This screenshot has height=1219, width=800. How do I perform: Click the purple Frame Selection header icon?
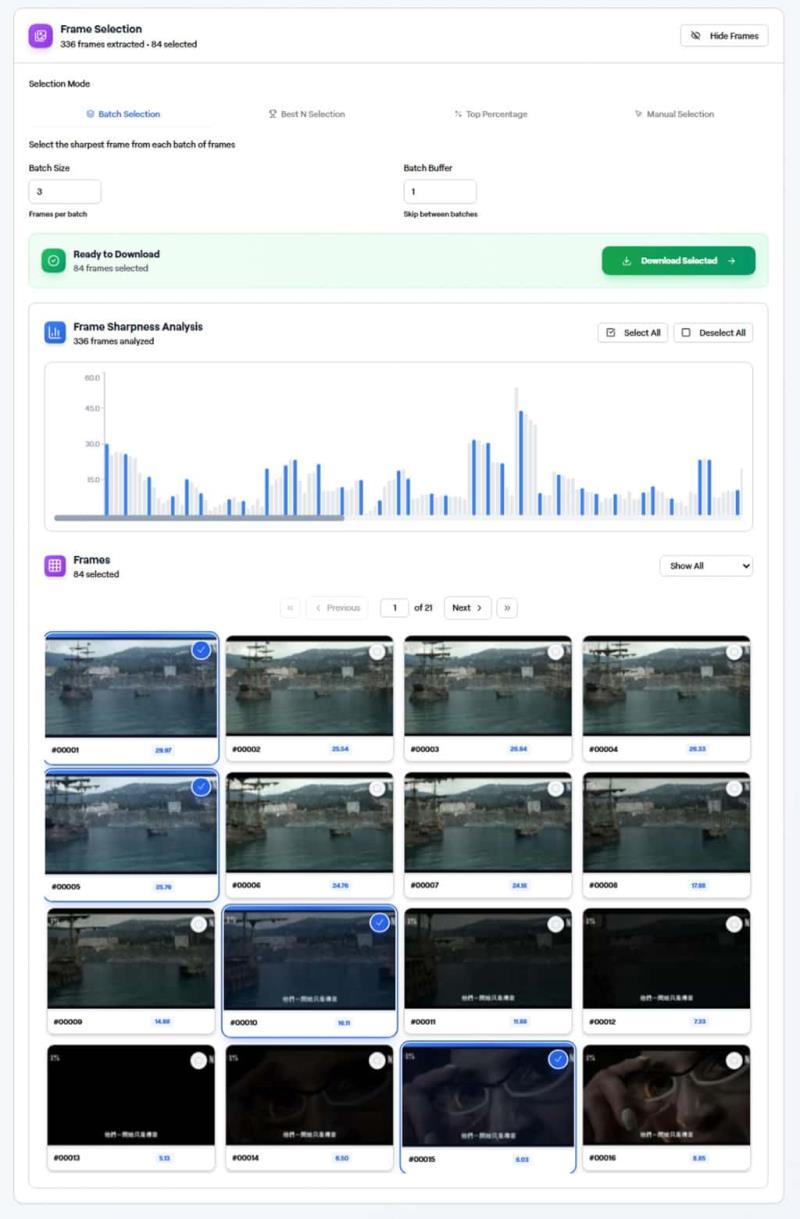[x=40, y=36]
